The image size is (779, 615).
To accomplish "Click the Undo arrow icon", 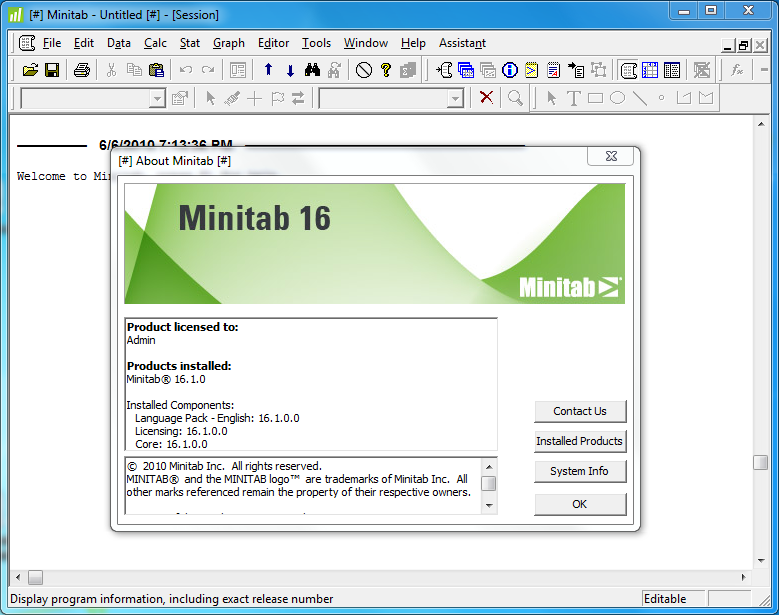I will 186,70.
